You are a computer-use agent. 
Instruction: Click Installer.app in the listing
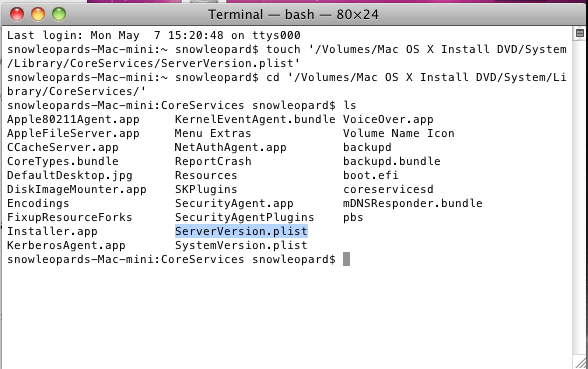pyautogui.click(x=52, y=231)
